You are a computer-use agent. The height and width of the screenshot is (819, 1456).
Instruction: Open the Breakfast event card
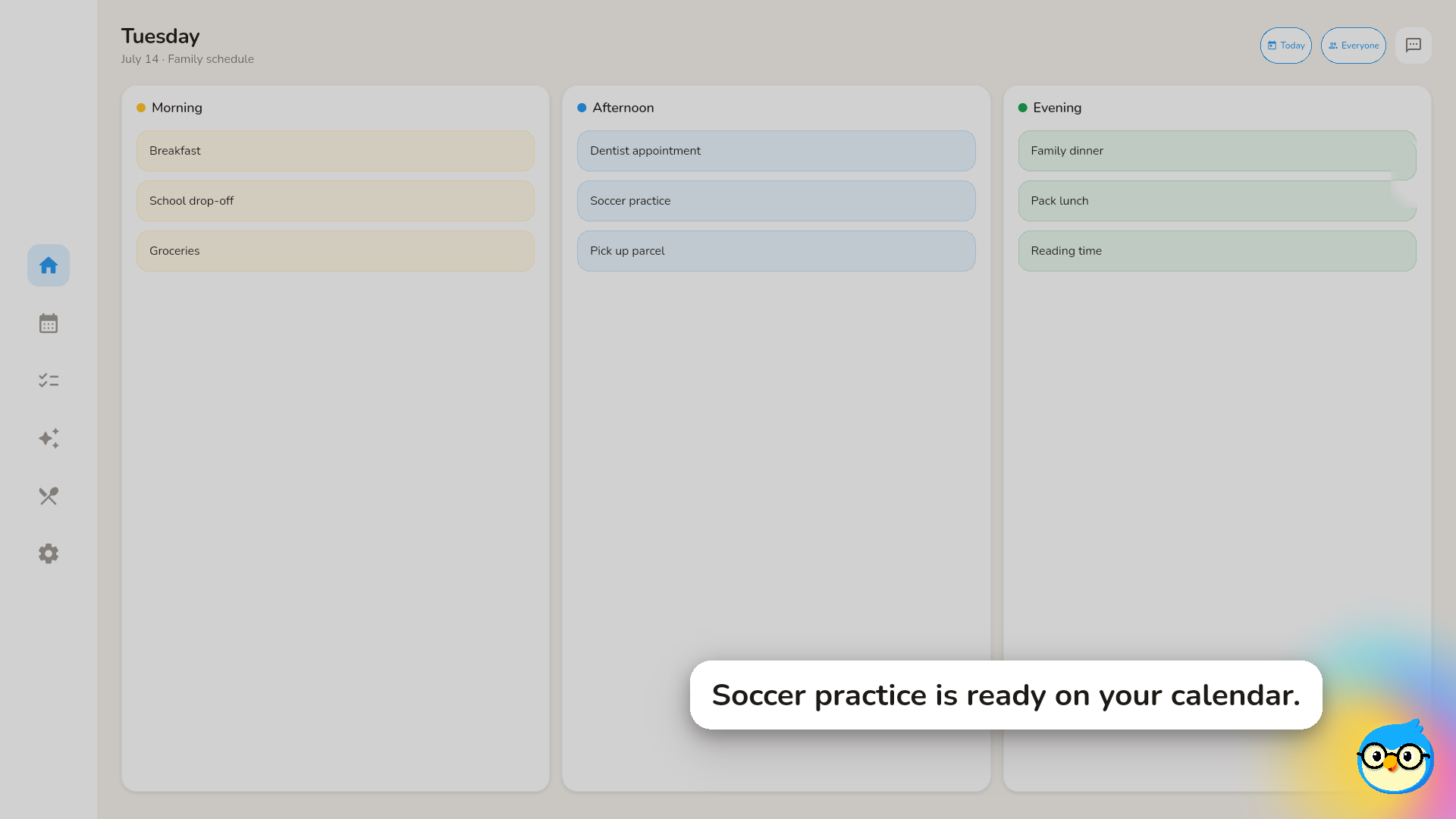(x=335, y=151)
